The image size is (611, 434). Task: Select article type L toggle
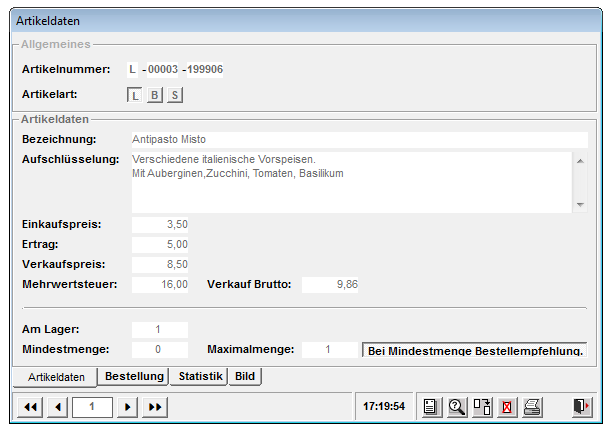[135, 95]
